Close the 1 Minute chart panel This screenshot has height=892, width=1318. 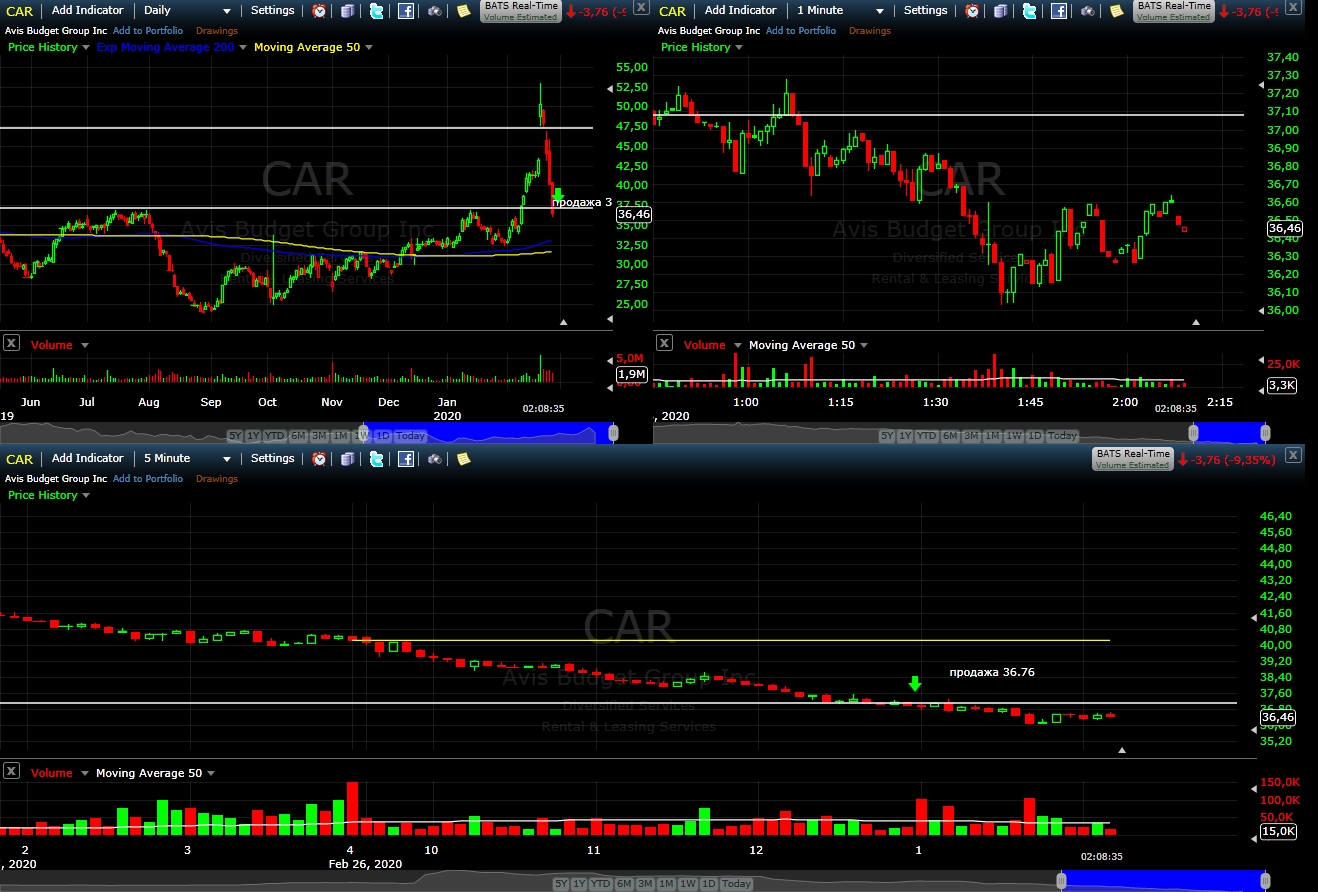pyautogui.click(x=1293, y=7)
